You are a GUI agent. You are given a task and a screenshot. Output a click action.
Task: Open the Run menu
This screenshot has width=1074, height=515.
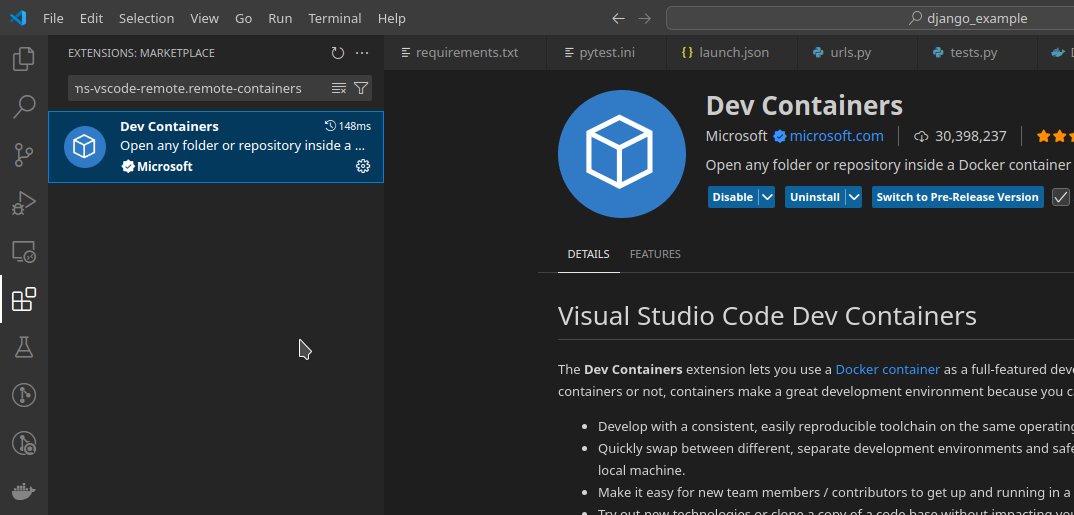pos(280,18)
